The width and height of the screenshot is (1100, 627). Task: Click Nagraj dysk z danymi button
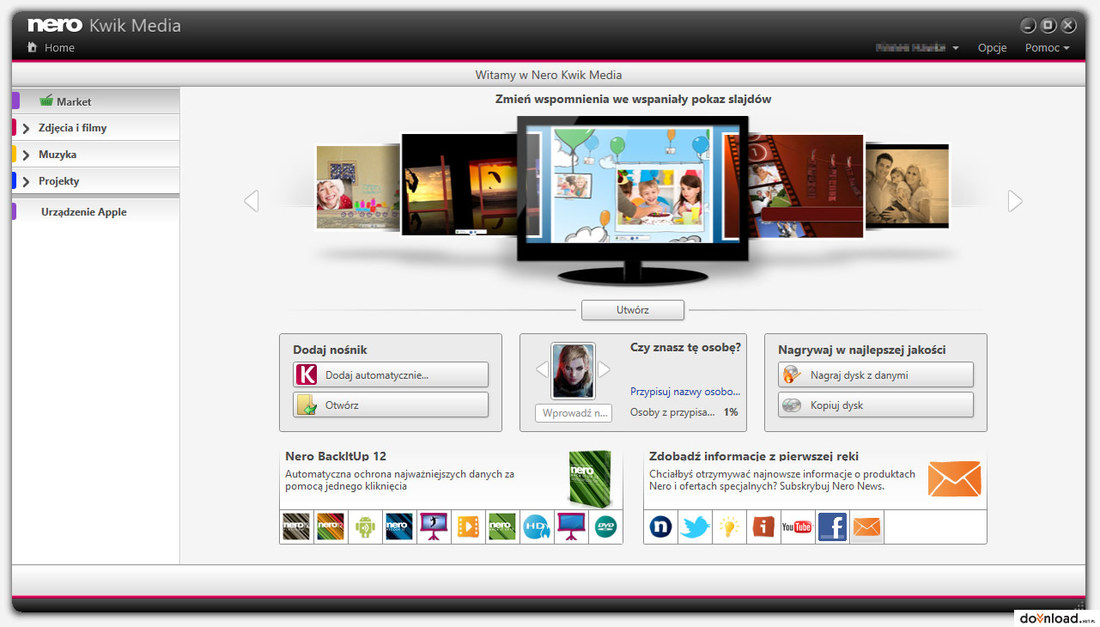(x=876, y=375)
